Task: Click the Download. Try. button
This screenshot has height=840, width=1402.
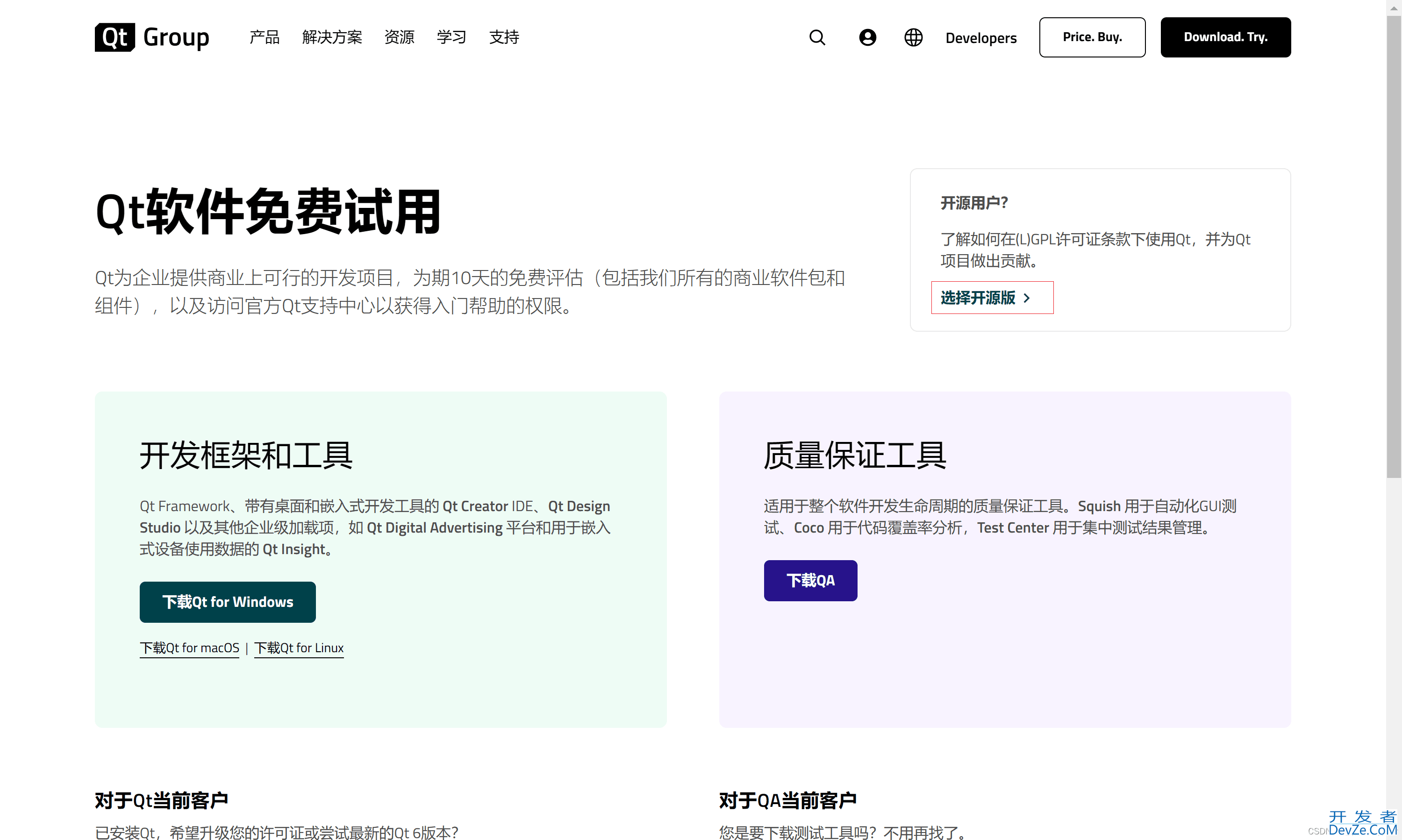Action: [x=1225, y=37]
